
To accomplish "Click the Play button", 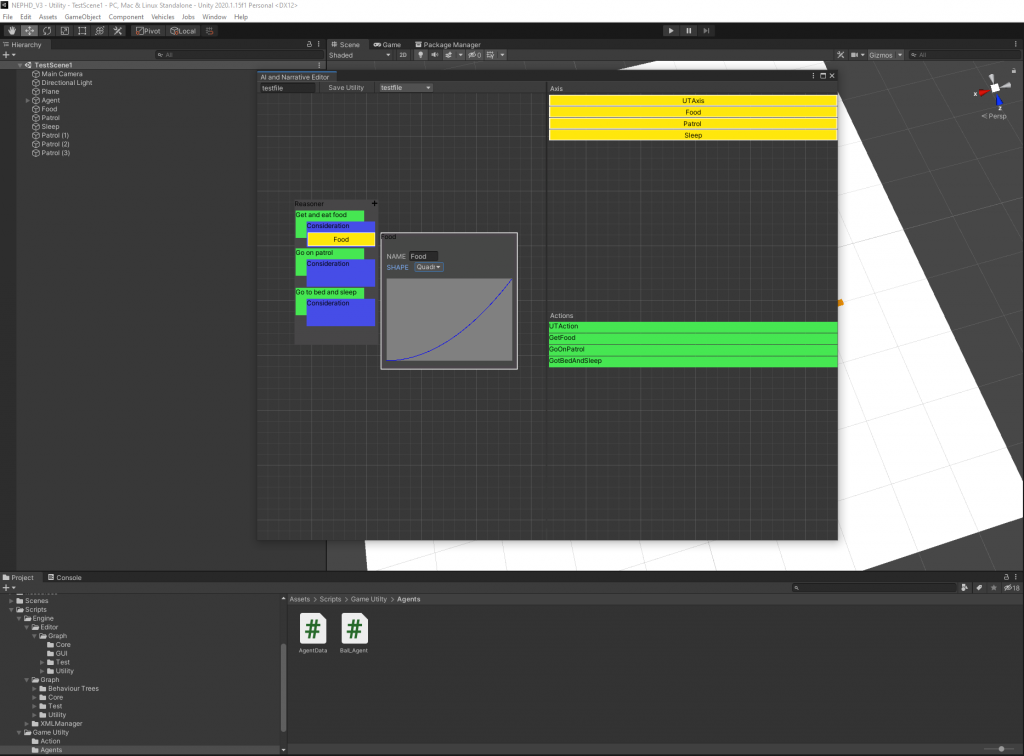I will [671, 31].
